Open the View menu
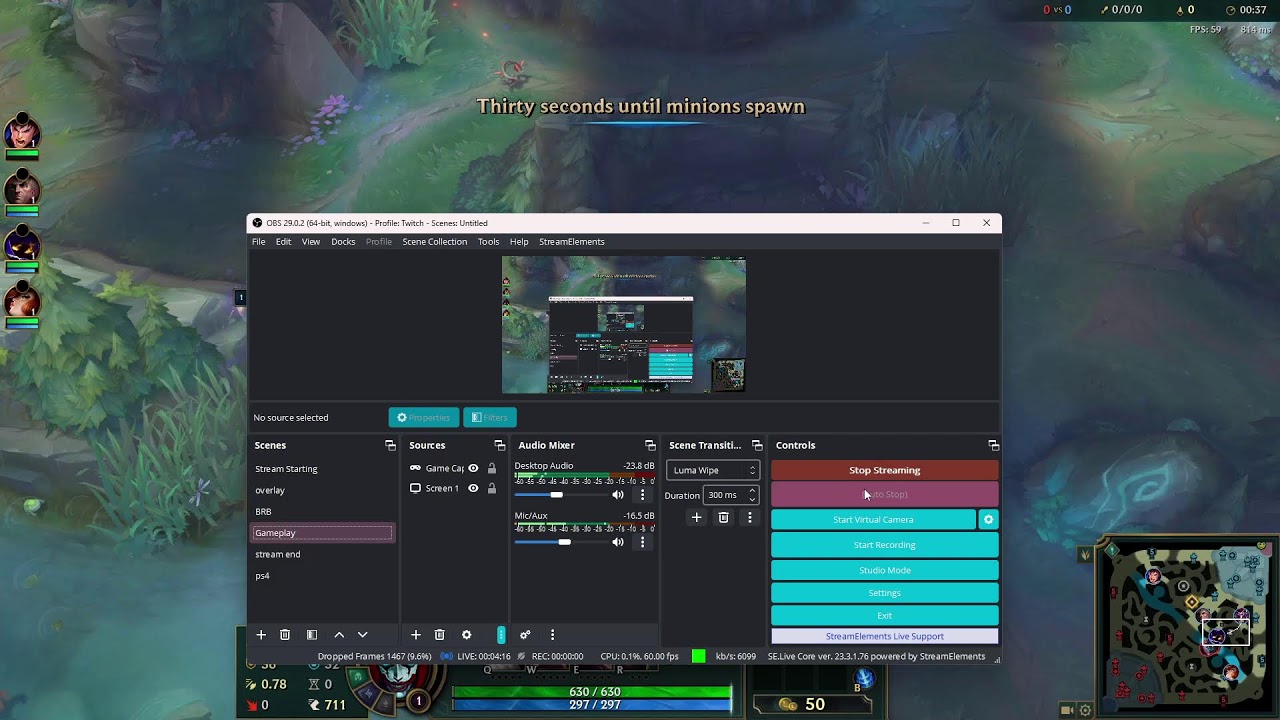The height and width of the screenshot is (720, 1280). click(311, 242)
